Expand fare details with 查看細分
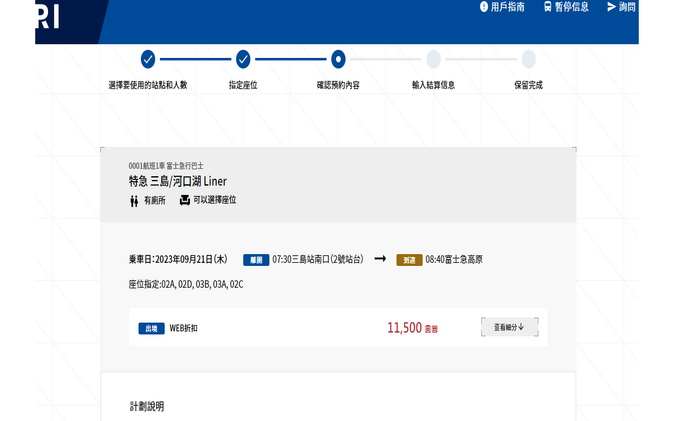 [x=509, y=327]
